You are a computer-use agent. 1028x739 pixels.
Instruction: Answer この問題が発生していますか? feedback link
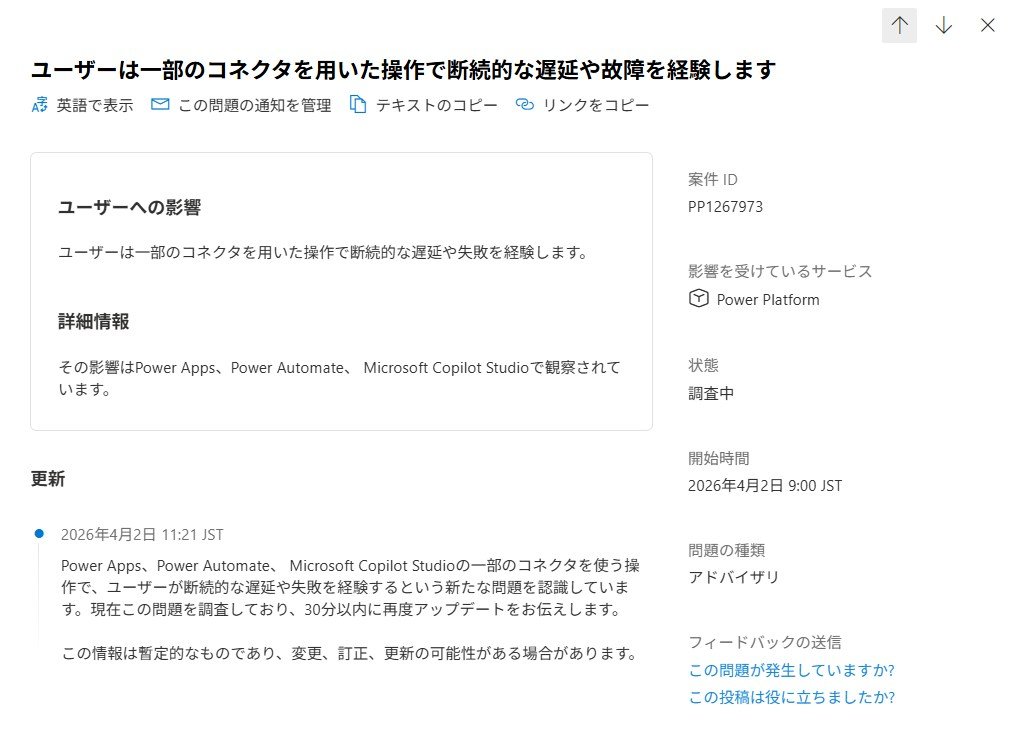791,670
